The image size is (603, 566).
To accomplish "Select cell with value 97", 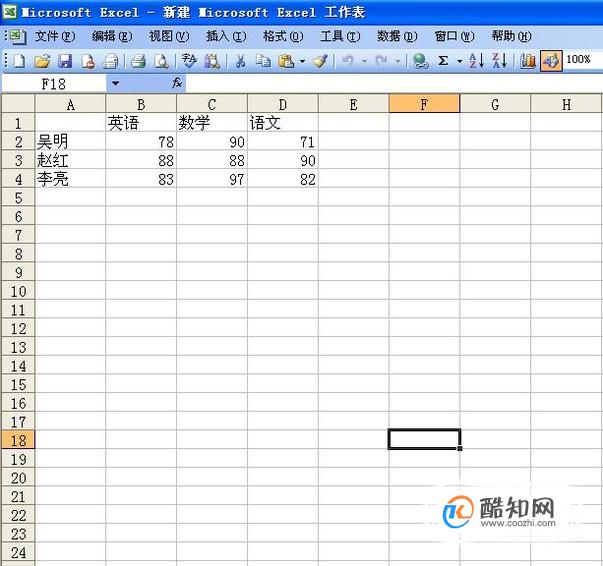I will pos(212,179).
